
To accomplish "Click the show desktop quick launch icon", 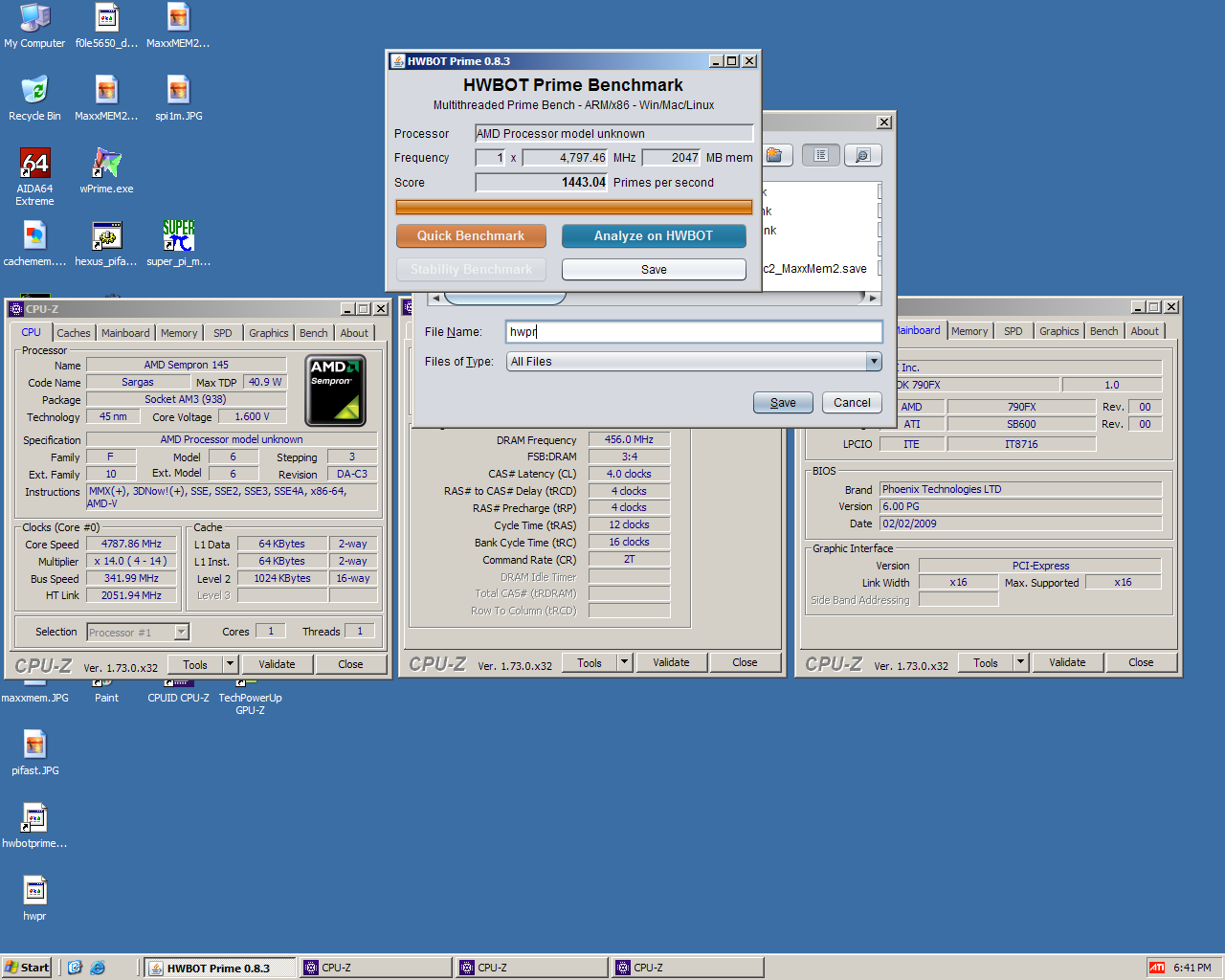I will click(x=75, y=968).
